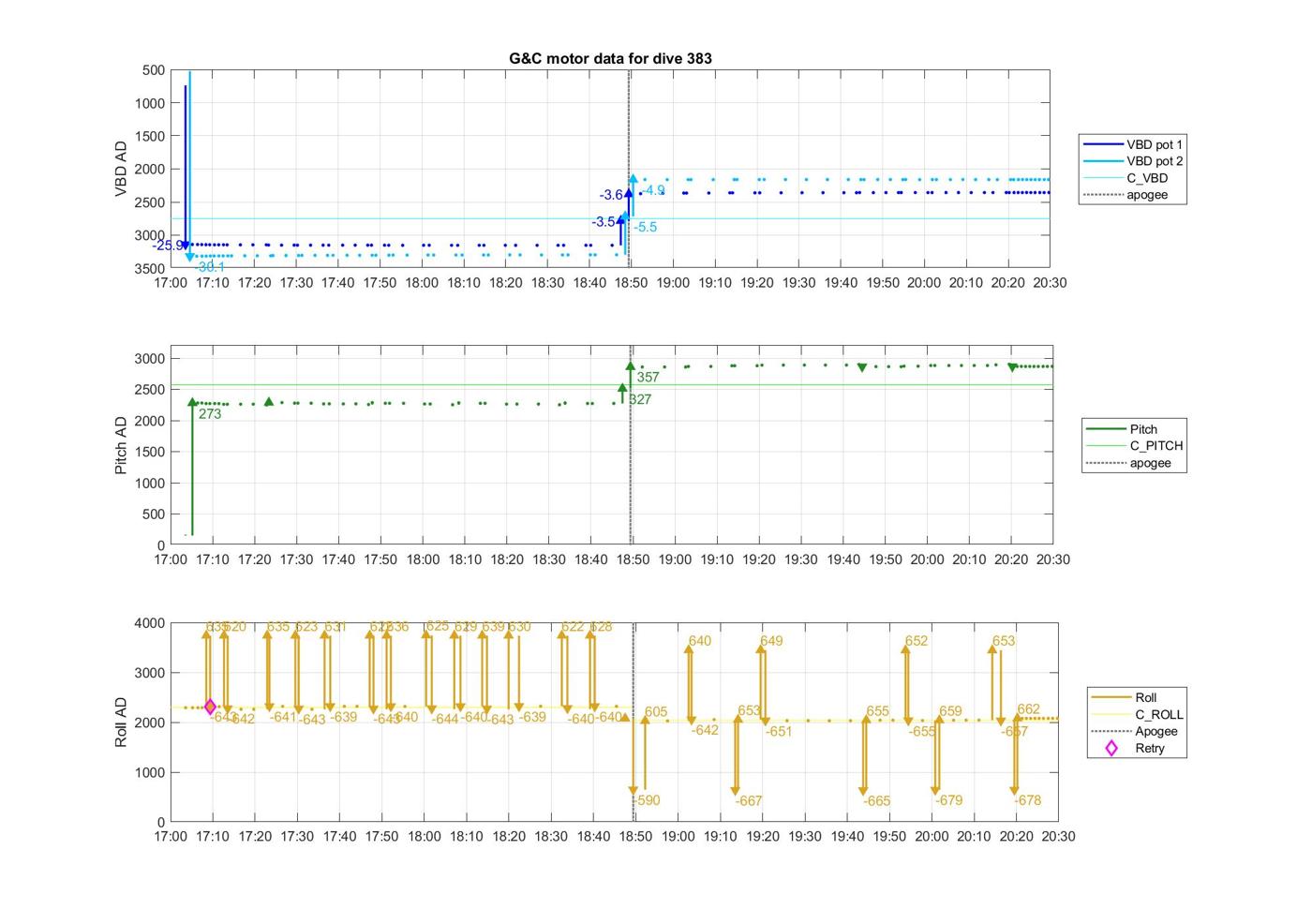Click the "Pitch AD" y-axis label
Image resolution: width=1312 pixels, height=924 pixels.
point(121,445)
